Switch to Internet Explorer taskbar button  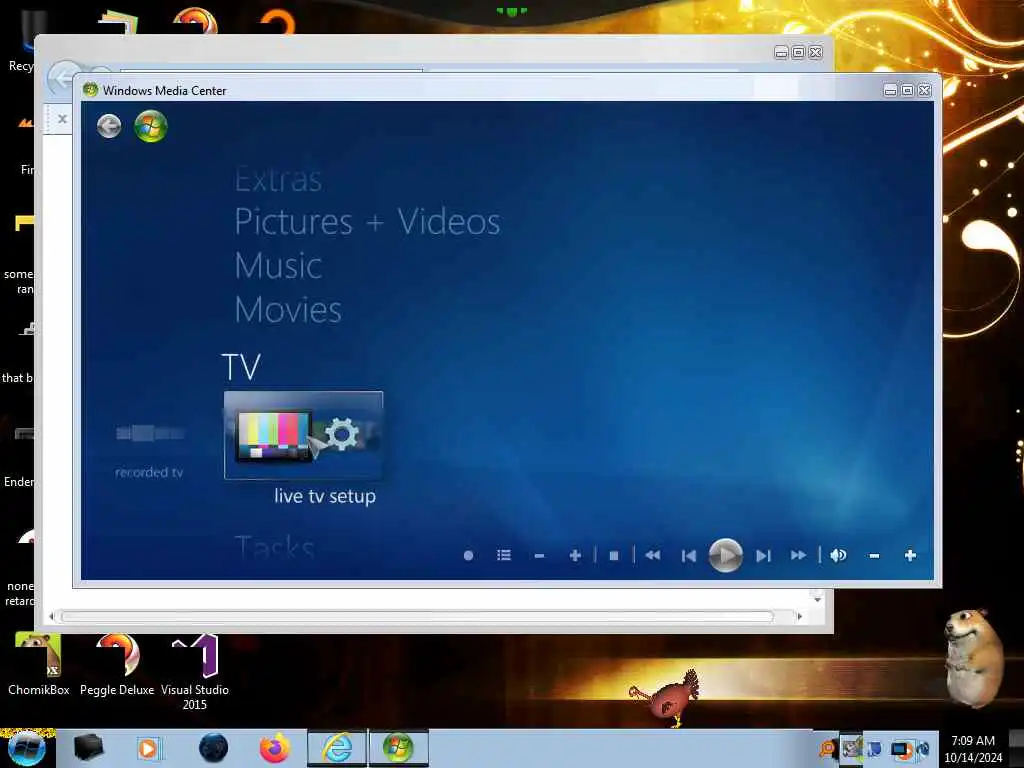click(x=337, y=748)
